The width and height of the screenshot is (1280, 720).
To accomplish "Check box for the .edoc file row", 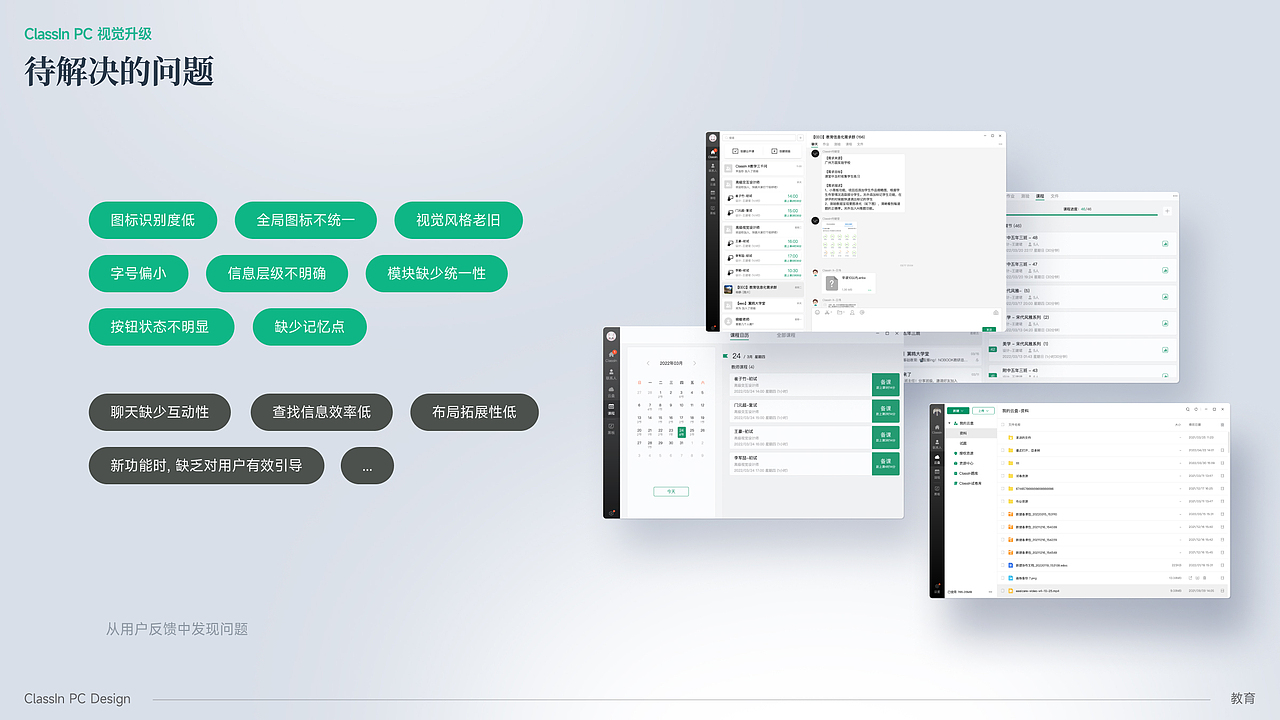I will tap(1003, 565).
